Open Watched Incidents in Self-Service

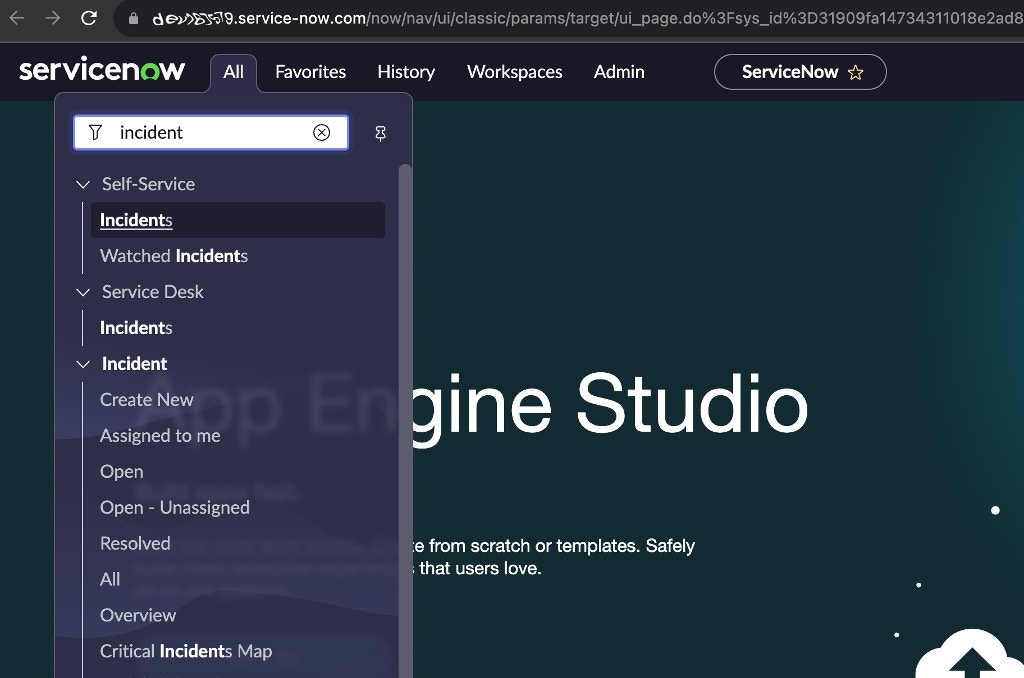coord(174,256)
